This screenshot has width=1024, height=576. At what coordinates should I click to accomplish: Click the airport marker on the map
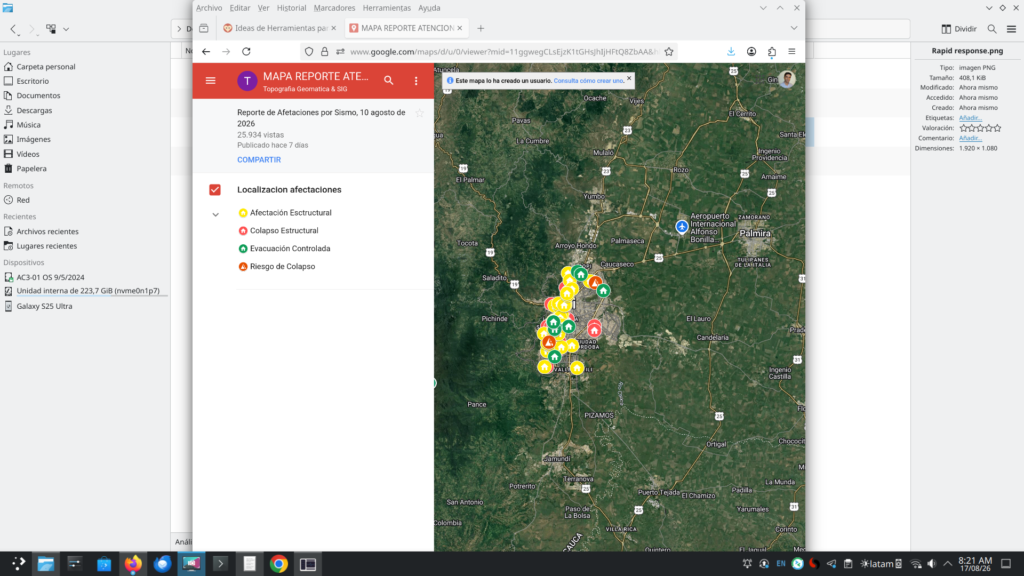[x=682, y=227]
